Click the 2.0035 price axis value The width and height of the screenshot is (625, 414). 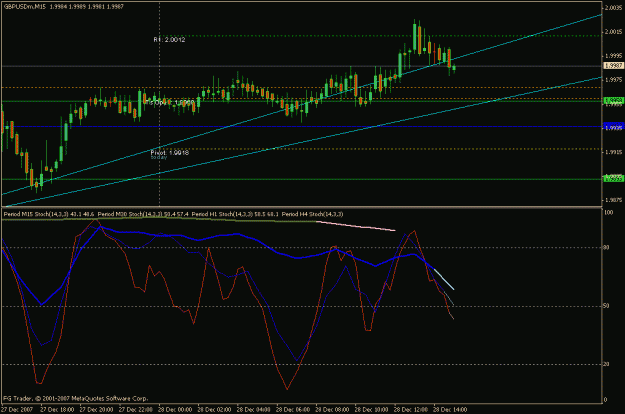(x=613, y=8)
